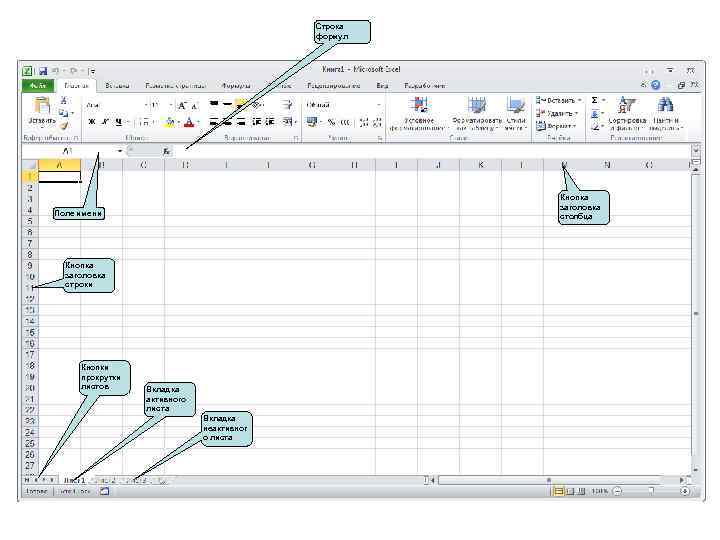Click row 7 header button
This screenshot has height=540, width=720.
(30, 243)
